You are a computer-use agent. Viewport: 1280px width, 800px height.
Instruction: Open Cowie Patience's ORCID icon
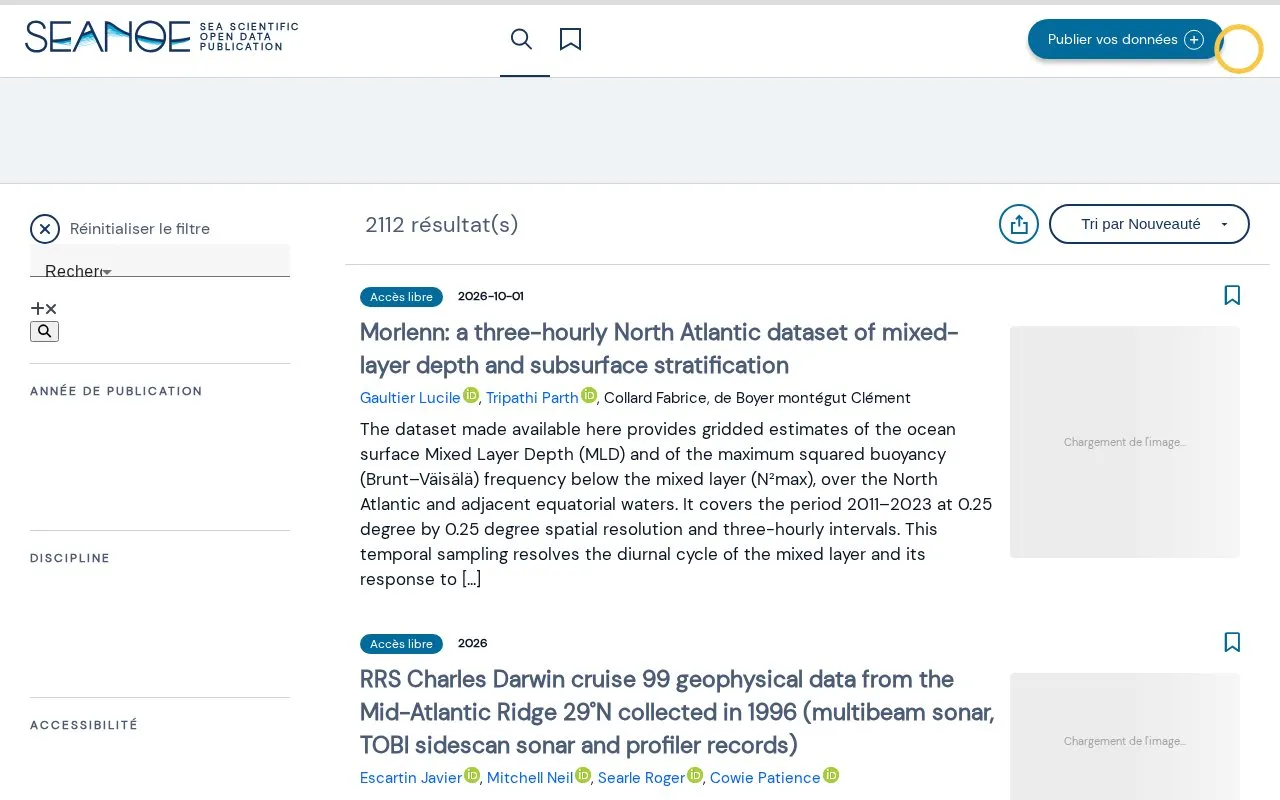point(831,775)
